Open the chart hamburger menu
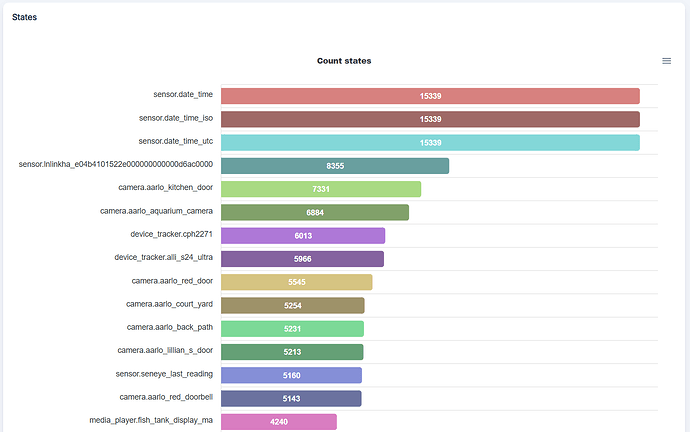 (x=667, y=61)
